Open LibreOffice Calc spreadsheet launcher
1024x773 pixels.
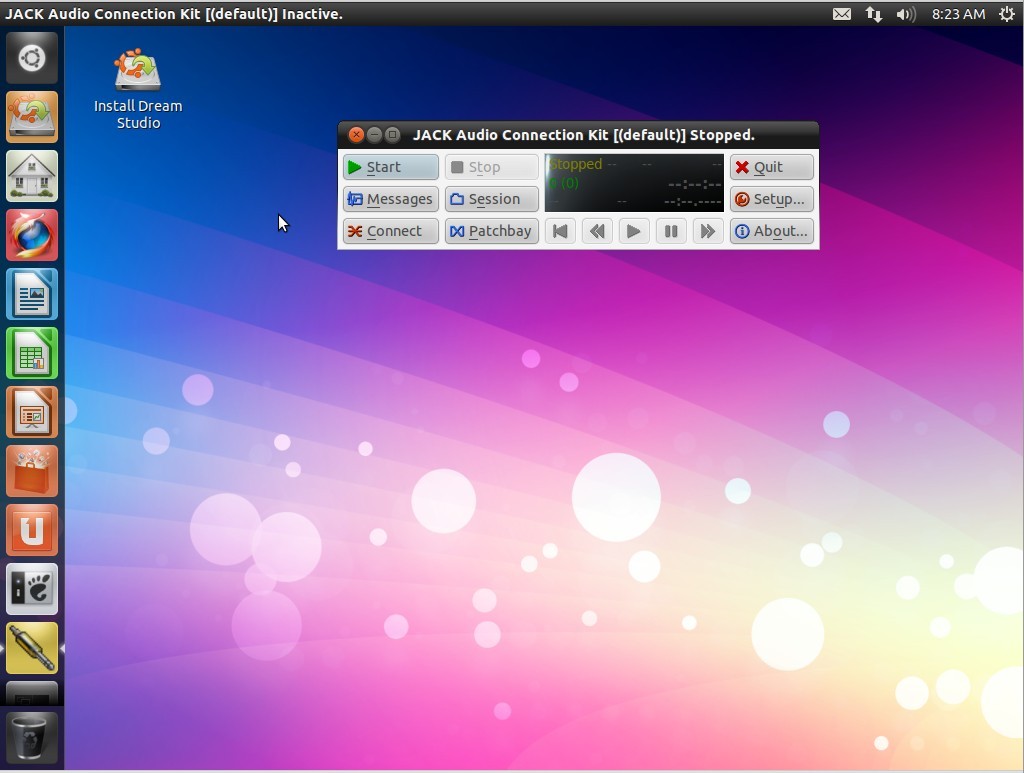click(32, 353)
